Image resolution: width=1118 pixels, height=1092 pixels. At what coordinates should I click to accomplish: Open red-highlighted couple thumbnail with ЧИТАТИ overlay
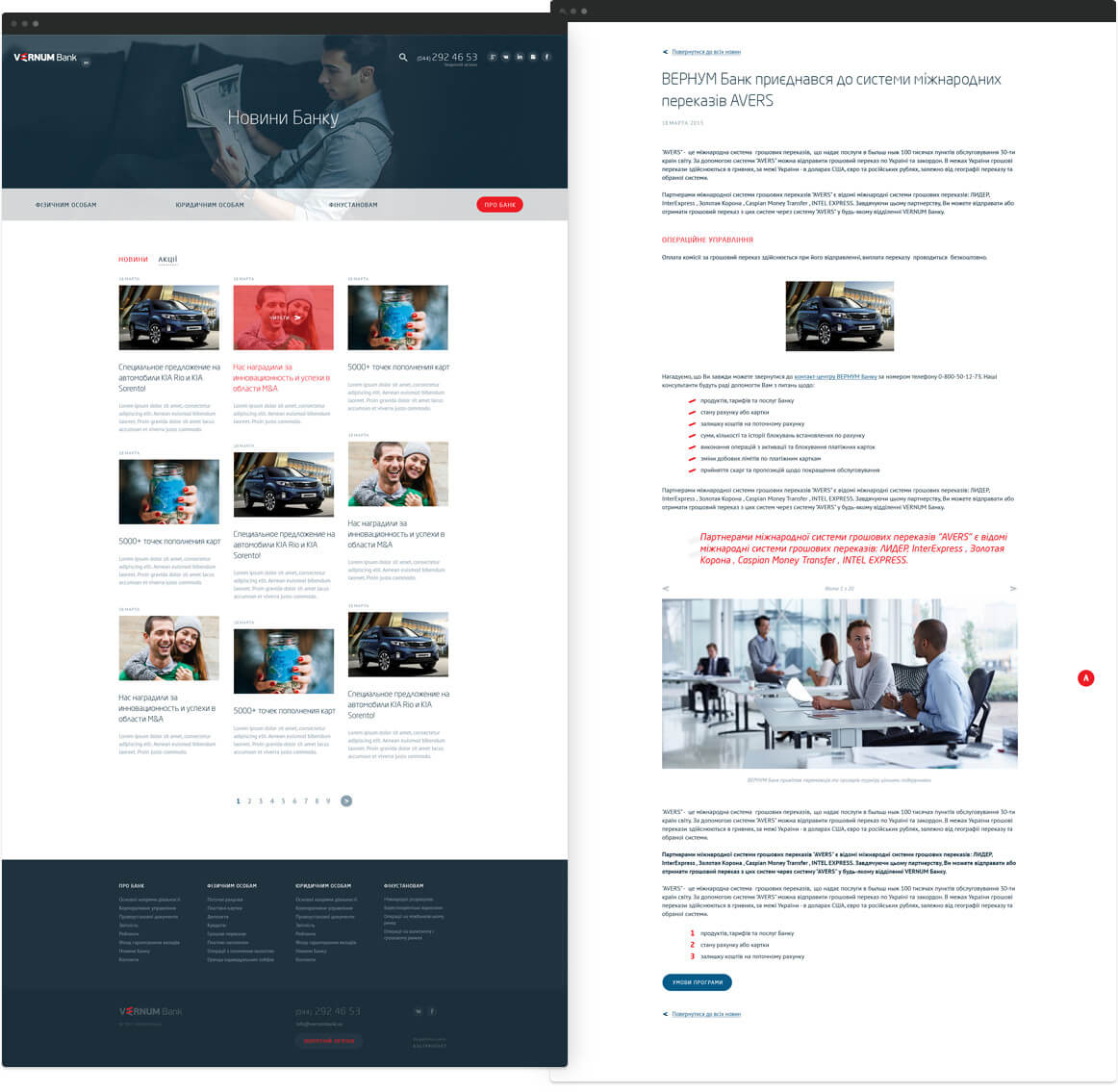(x=283, y=317)
